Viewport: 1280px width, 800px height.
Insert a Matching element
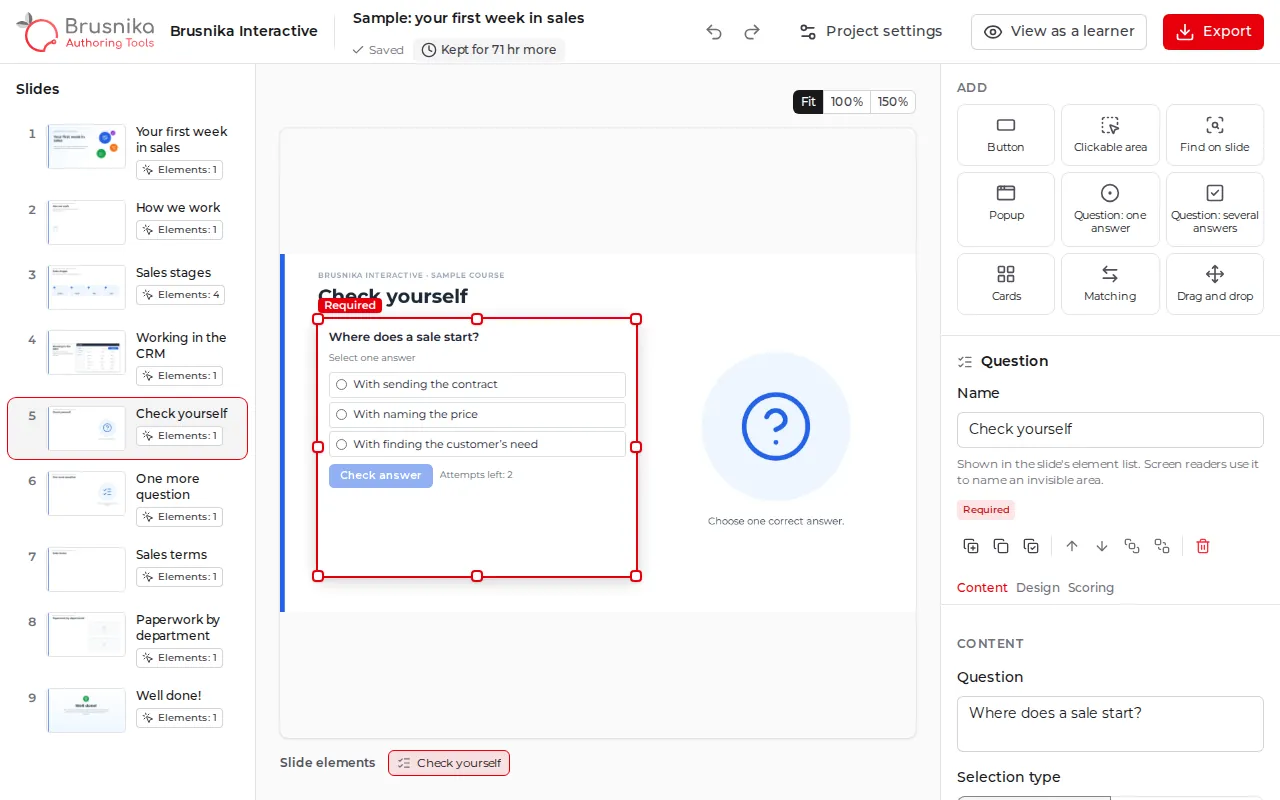click(x=1110, y=284)
